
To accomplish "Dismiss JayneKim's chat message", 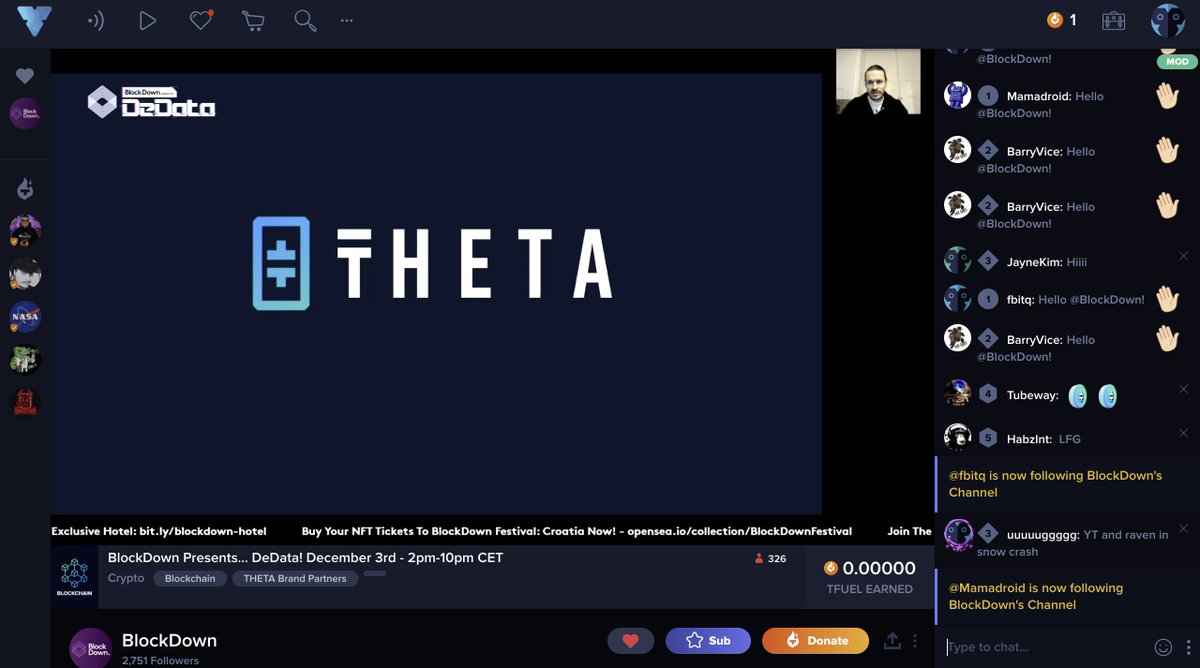I will 1184,257.
